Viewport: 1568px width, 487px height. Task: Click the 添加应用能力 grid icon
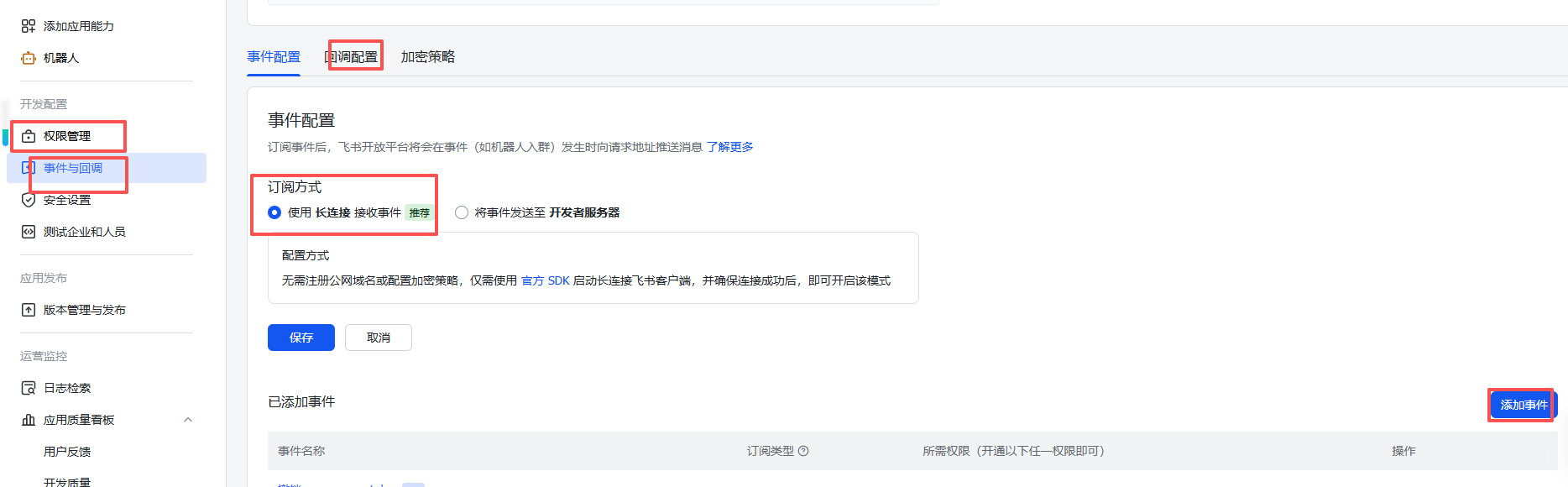[29, 26]
